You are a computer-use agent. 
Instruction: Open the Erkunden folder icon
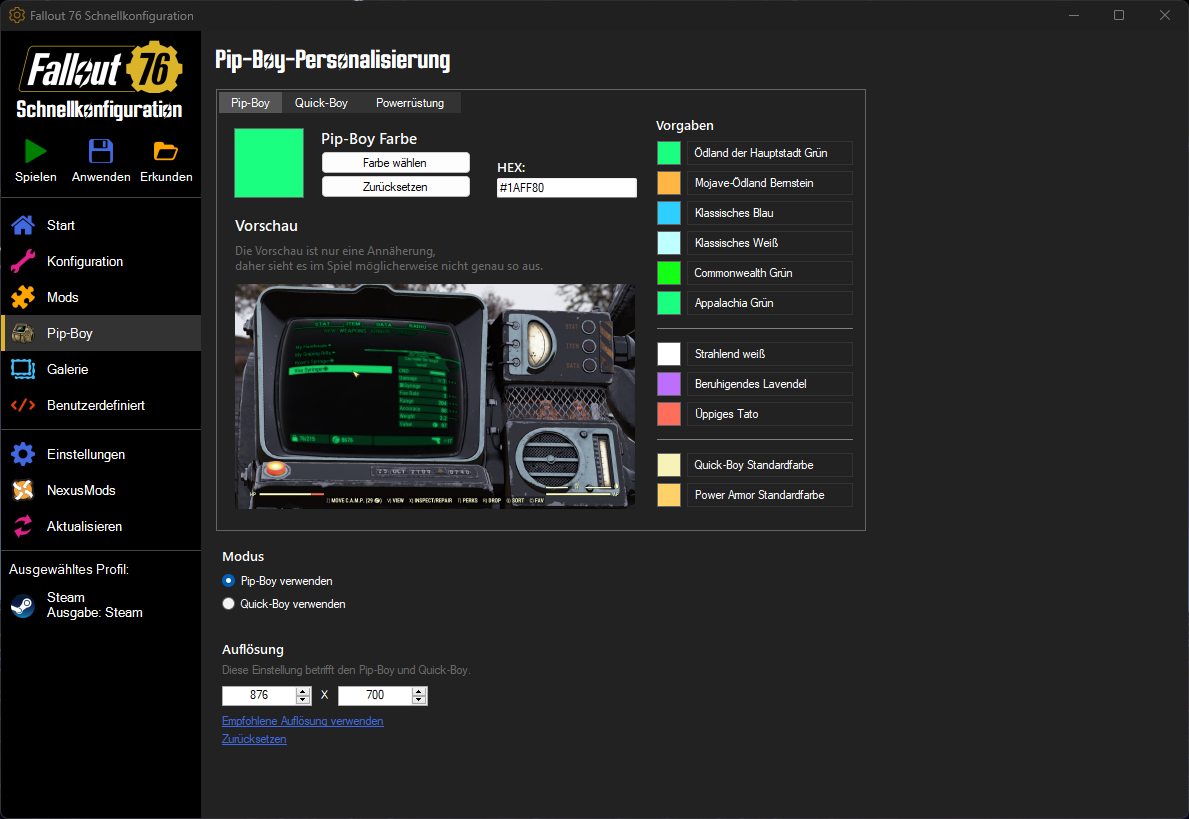(165, 151)
